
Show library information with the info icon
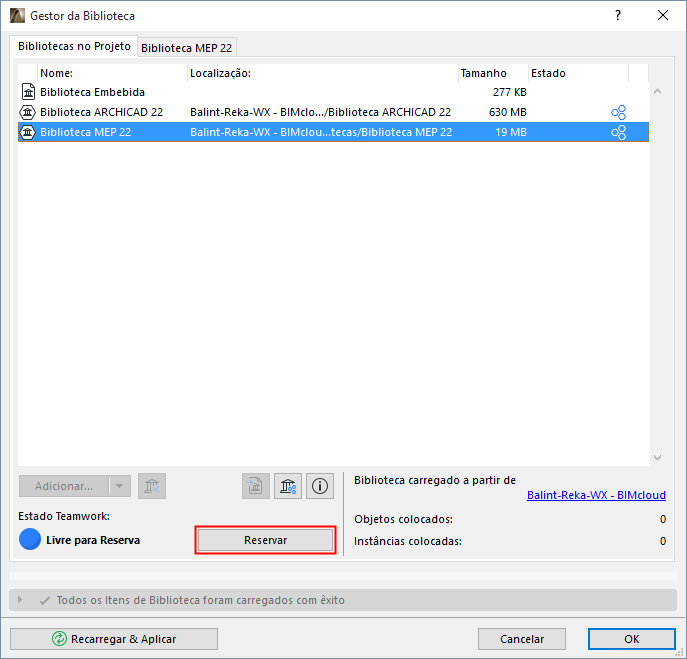pyautogui.click(x=320, y=486)
